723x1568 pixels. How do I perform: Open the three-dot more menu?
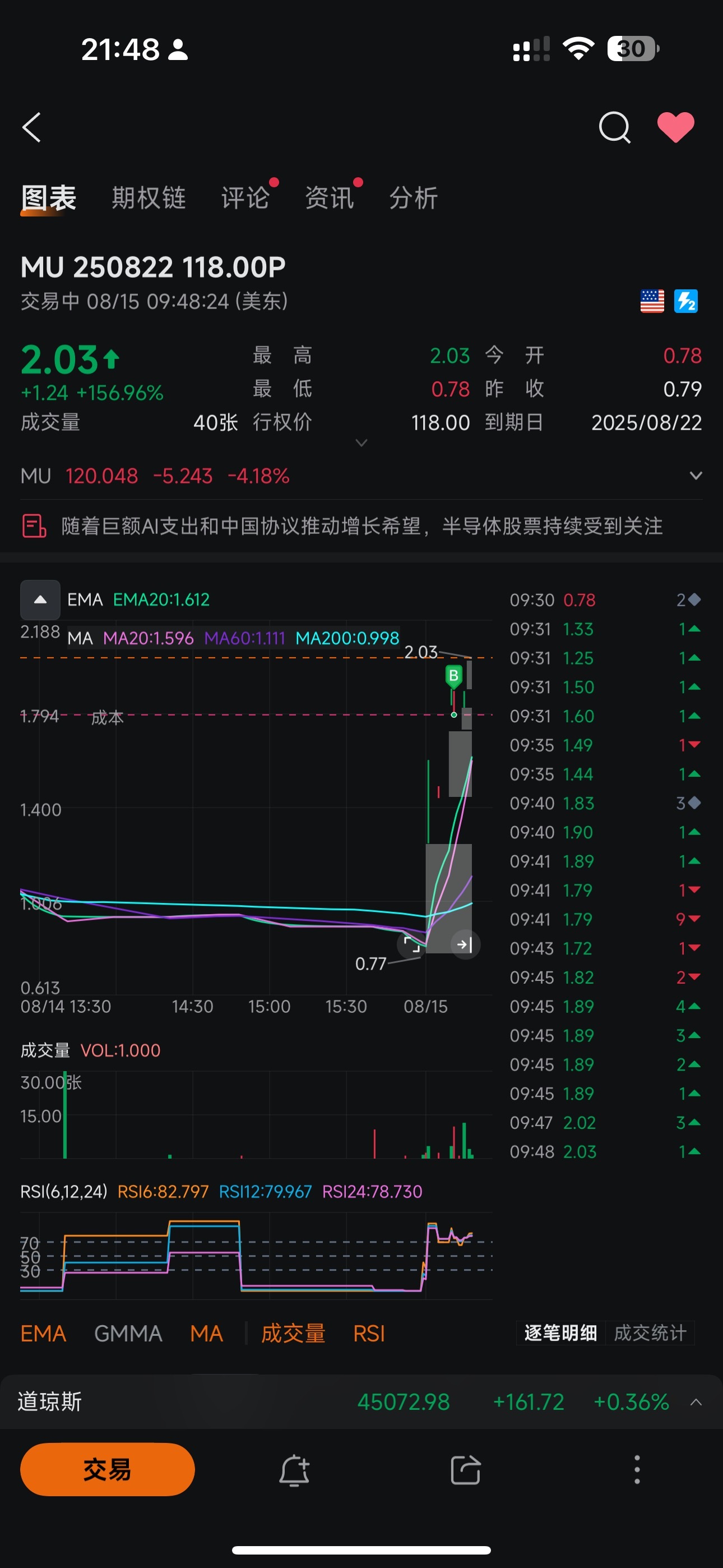(x=637, y=1469)
